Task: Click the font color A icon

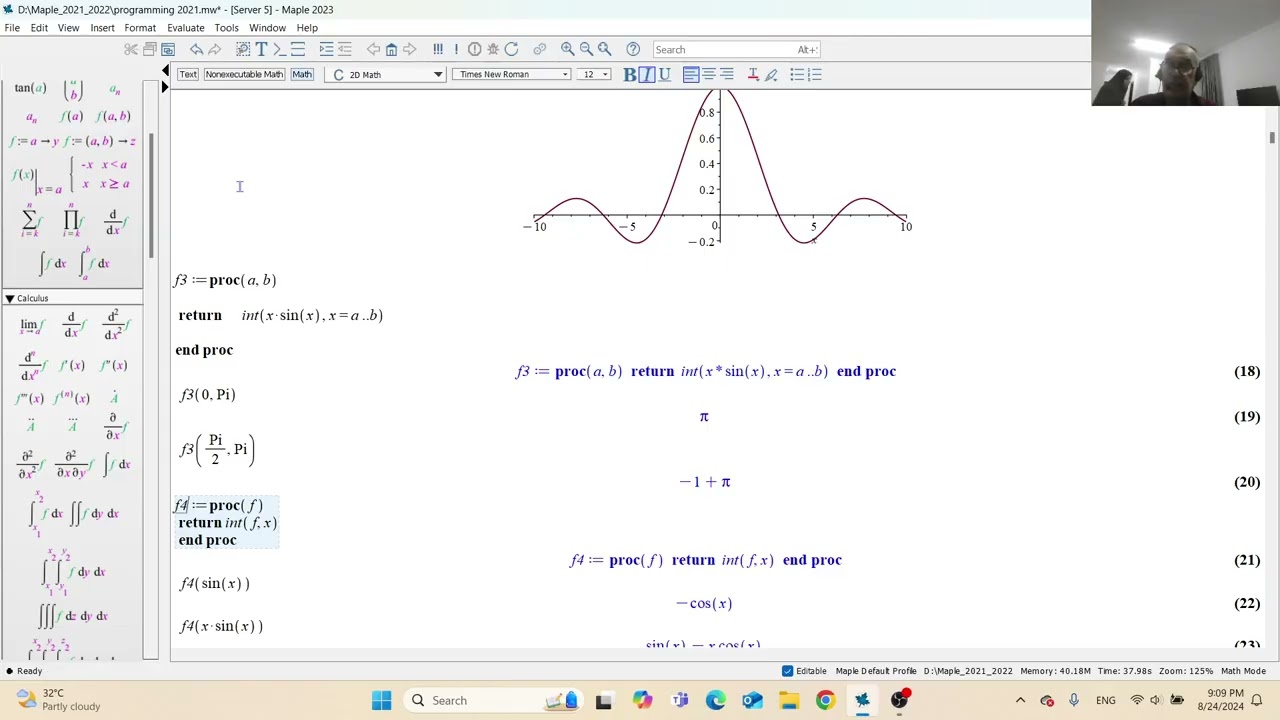Action: pos(753,74)
